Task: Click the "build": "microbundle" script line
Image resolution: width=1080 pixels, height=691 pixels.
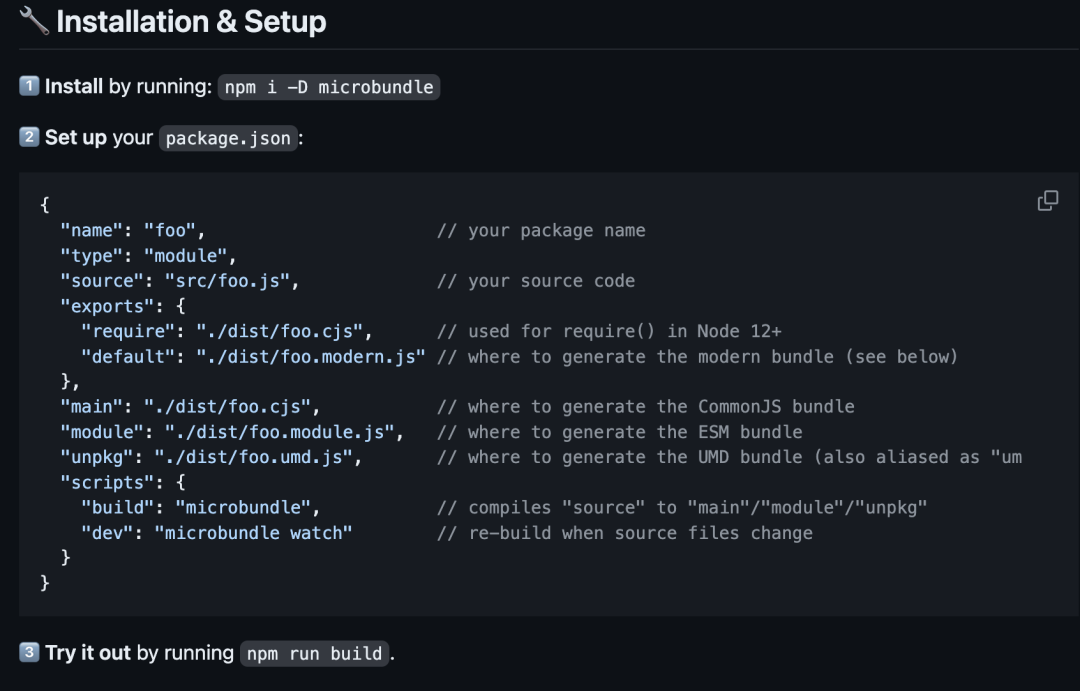Action: click(x=200, y=507)
